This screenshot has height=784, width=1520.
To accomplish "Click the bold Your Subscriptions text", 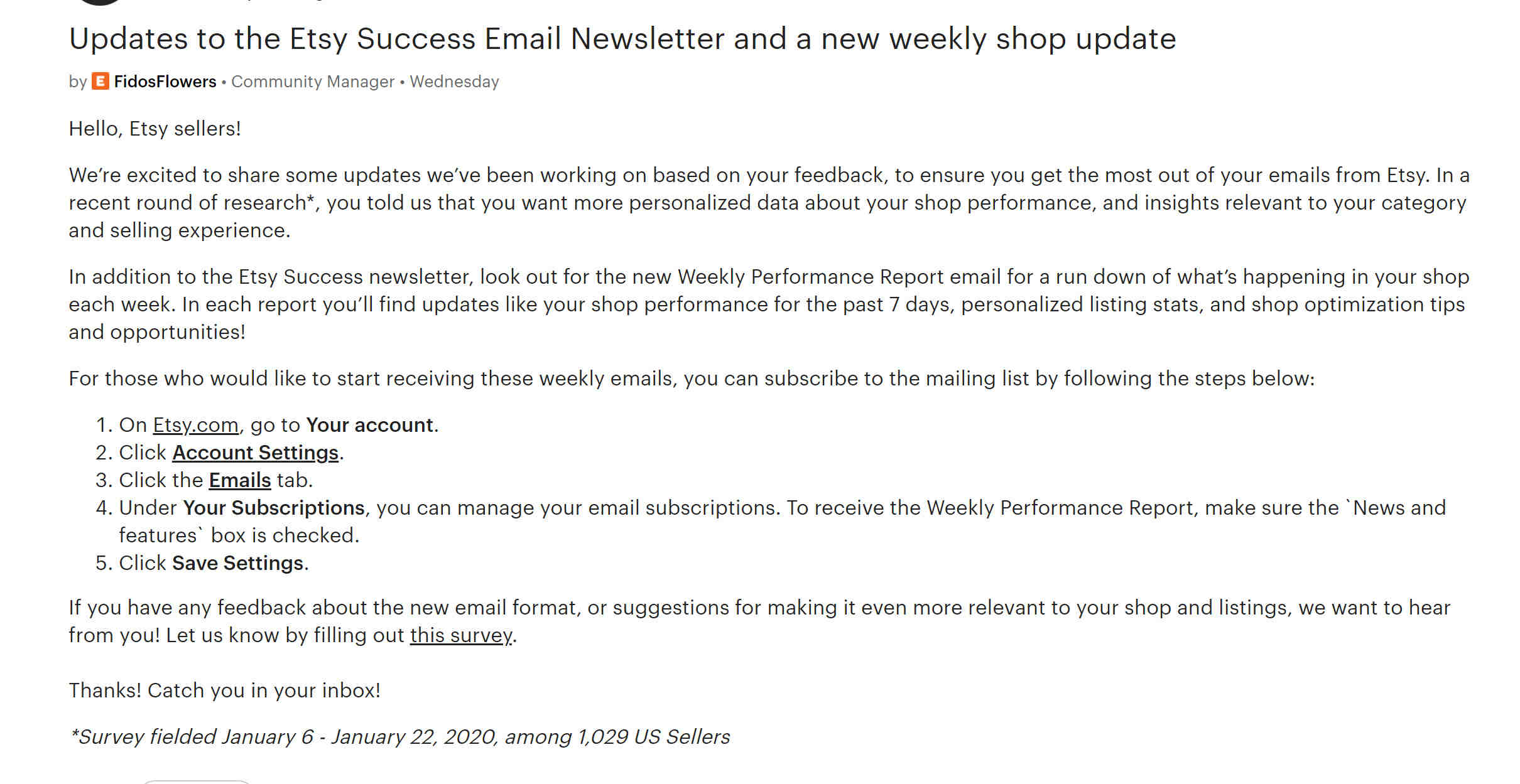I will click(x=274, y=508).
